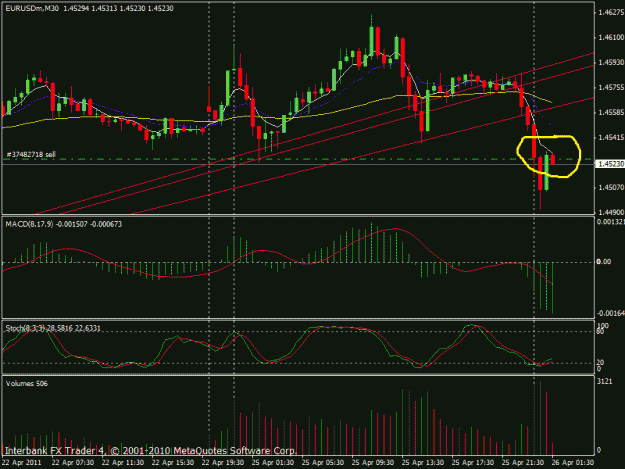The image size is (625, 469).
Task: Click the 22 Apr 07:30 time label
Action: coord(73,463)
